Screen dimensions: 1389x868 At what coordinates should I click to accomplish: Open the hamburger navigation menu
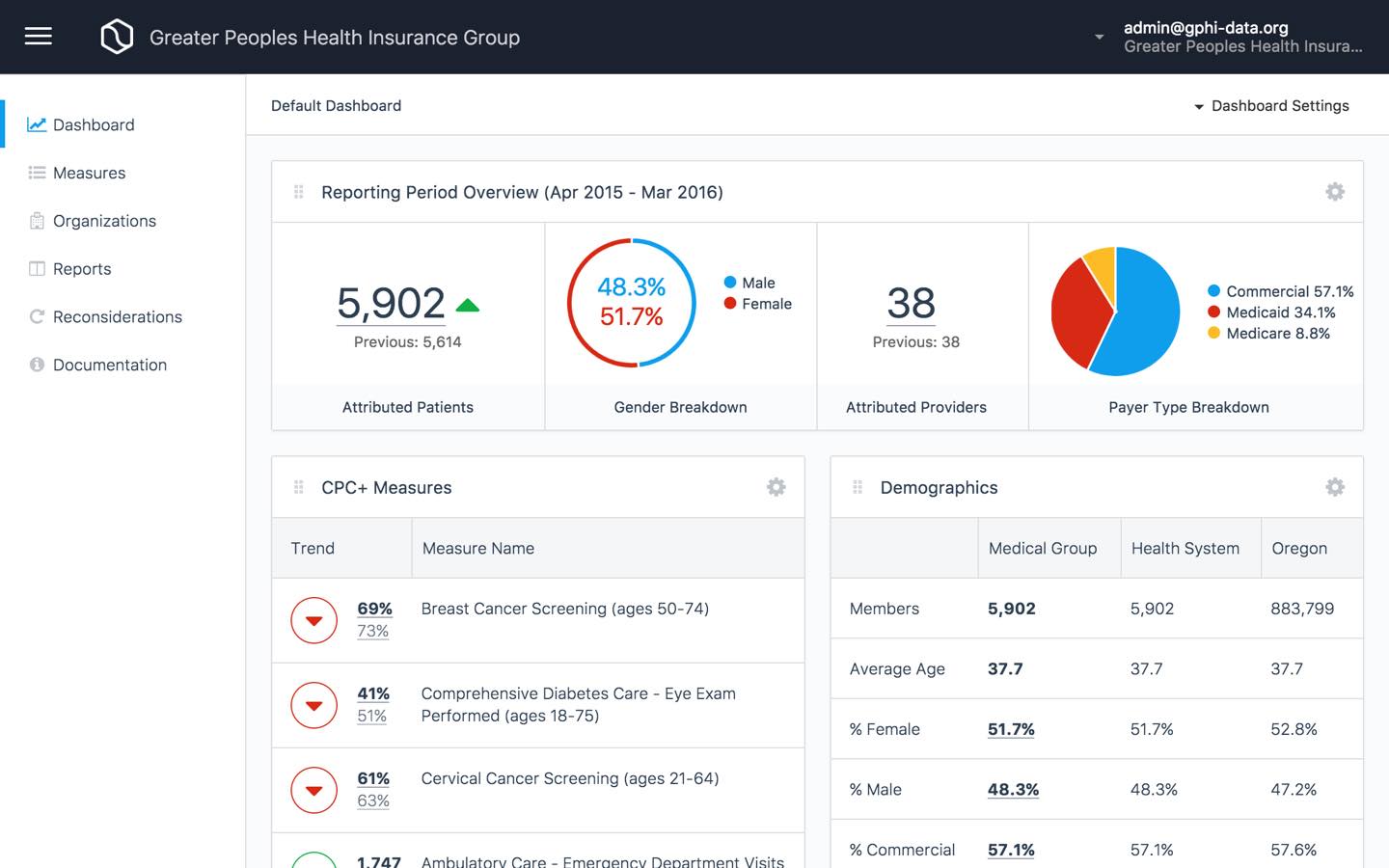(39, 37)
